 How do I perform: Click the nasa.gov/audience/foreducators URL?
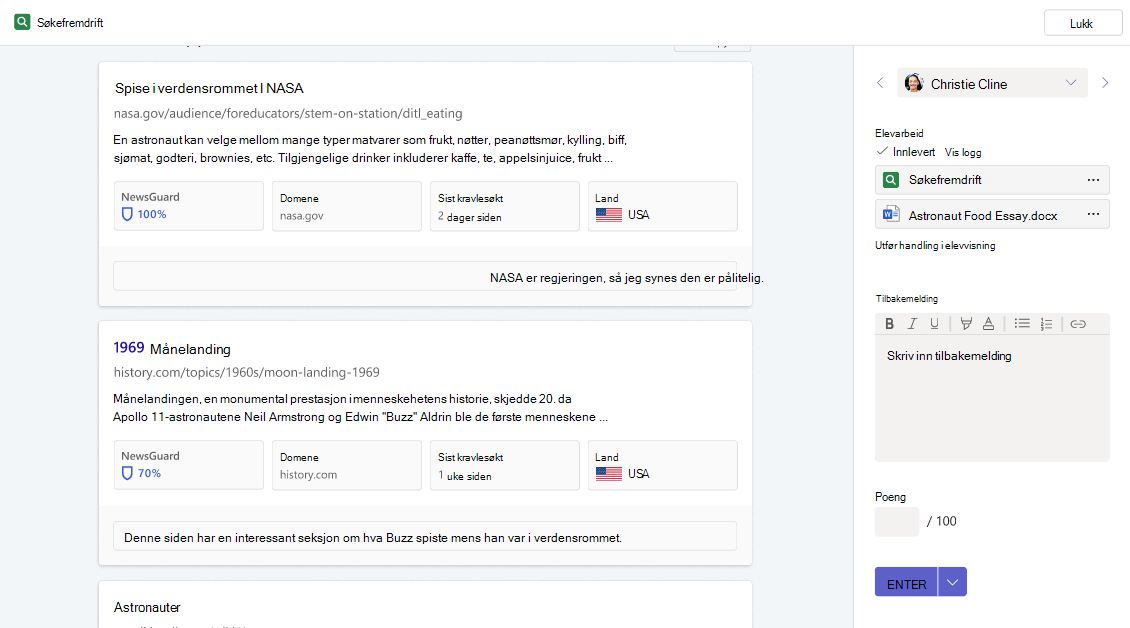point(288,113)
